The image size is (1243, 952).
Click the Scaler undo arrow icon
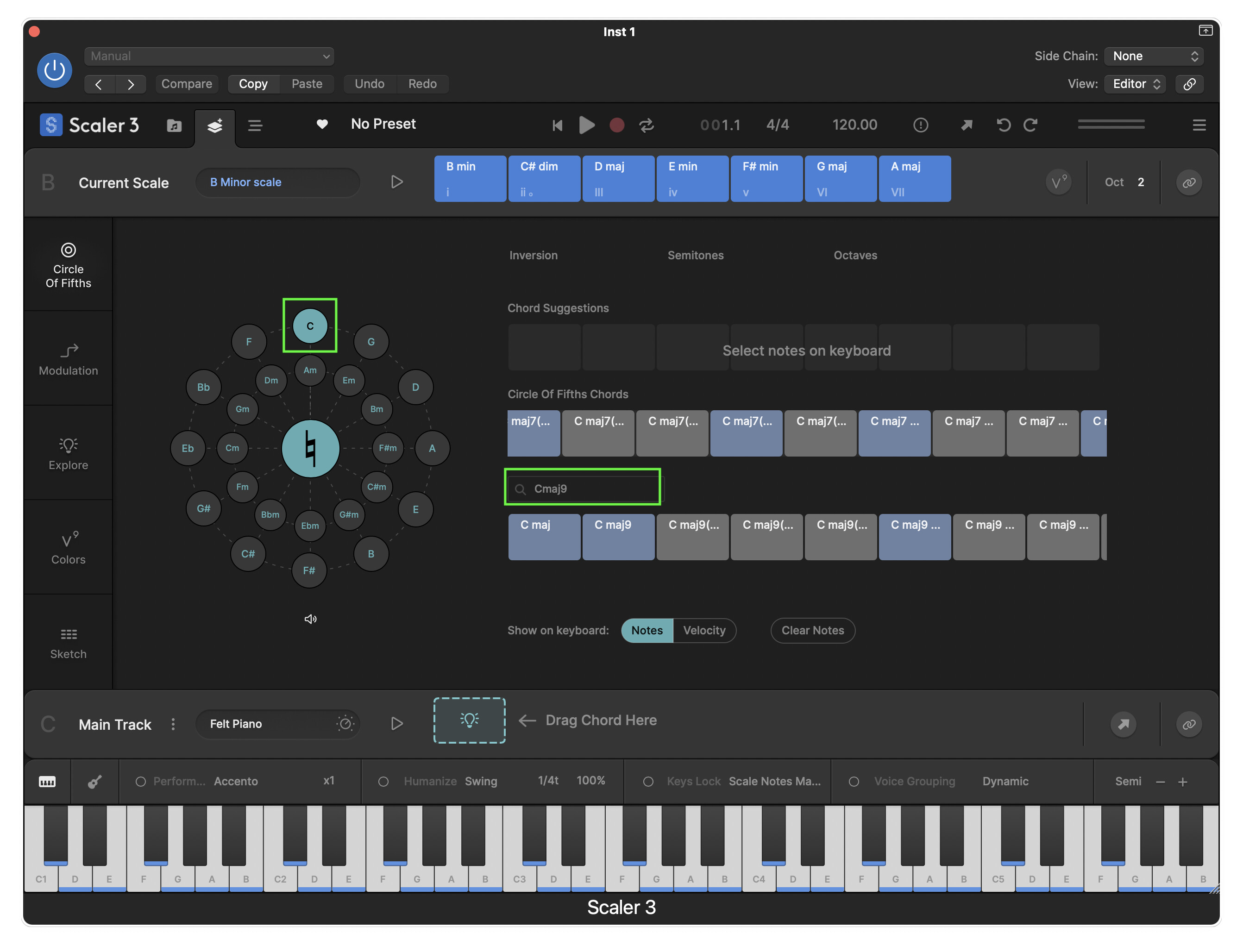tap(1003, 125)
